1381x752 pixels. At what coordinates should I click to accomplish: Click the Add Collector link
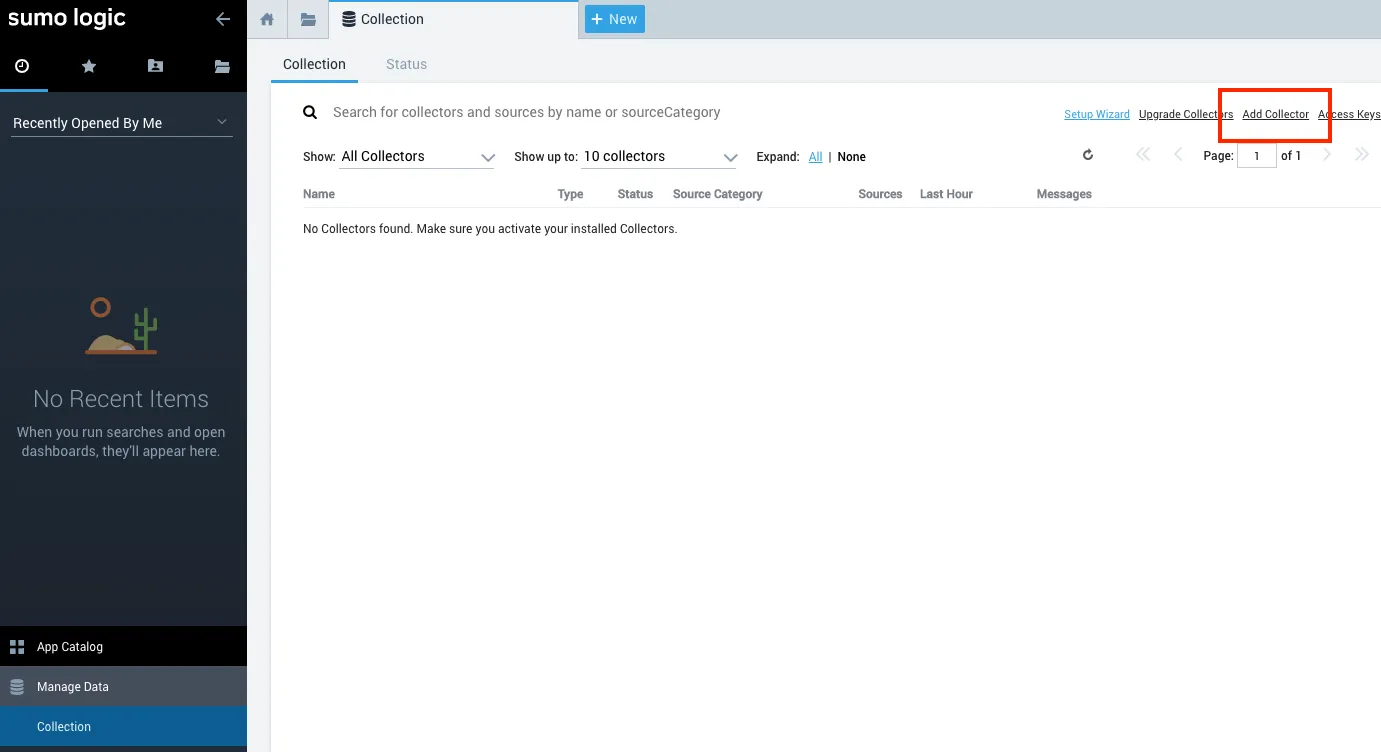point(1275,114)
